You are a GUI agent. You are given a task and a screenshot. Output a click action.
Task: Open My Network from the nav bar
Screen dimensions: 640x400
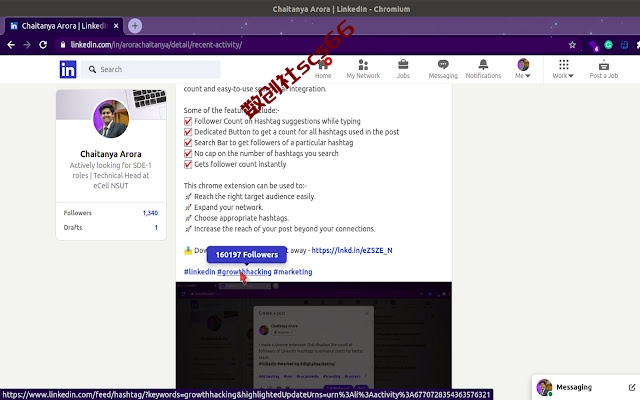tap(363, 69)
